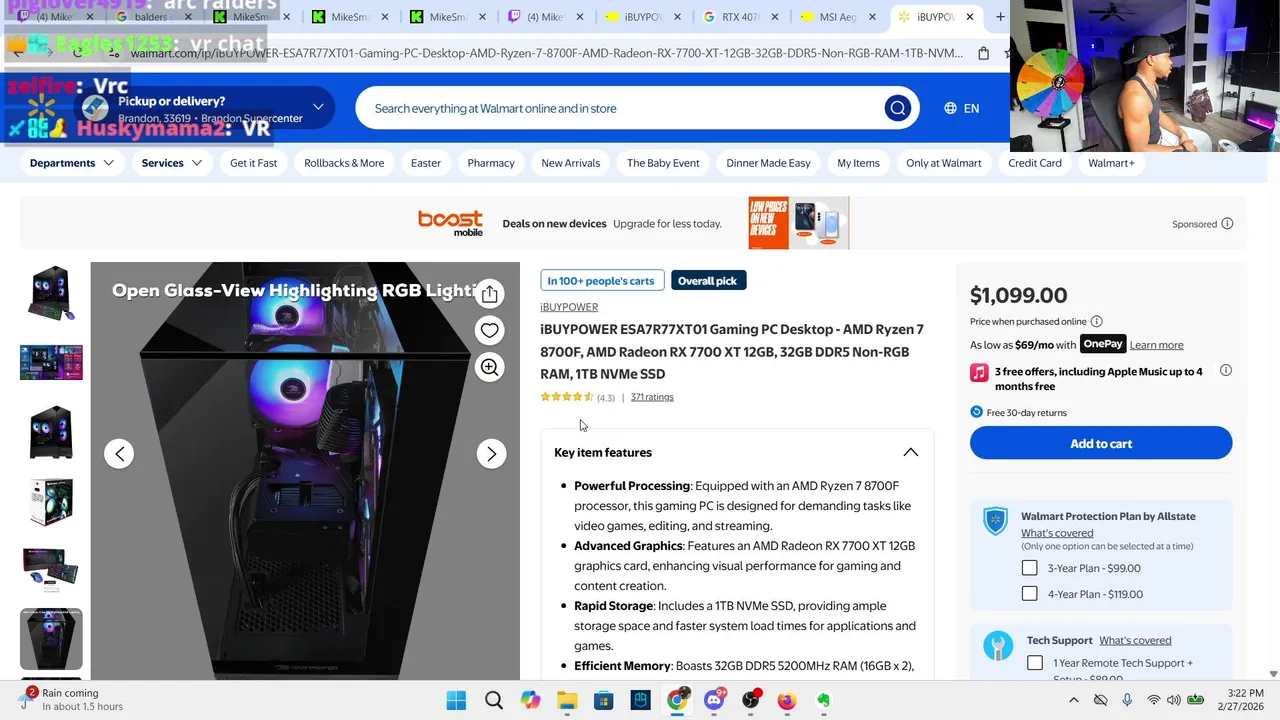Viewport: 1280px width, 720px height.
Task: Open Firefox from taskbar
Action: click(x=787, y=700)
